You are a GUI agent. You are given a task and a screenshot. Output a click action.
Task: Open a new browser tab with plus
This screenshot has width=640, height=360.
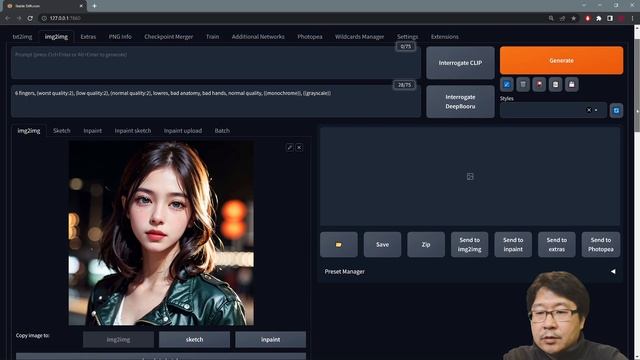94,6
